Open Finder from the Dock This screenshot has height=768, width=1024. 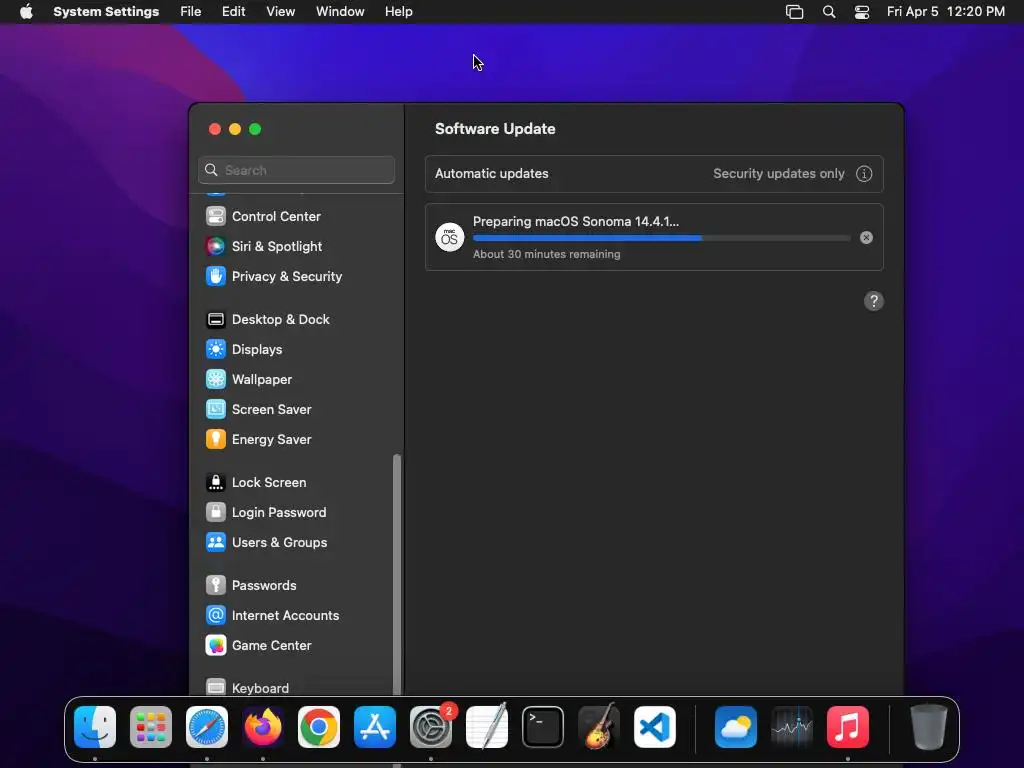pyautogui.click(x=95, y=727)
